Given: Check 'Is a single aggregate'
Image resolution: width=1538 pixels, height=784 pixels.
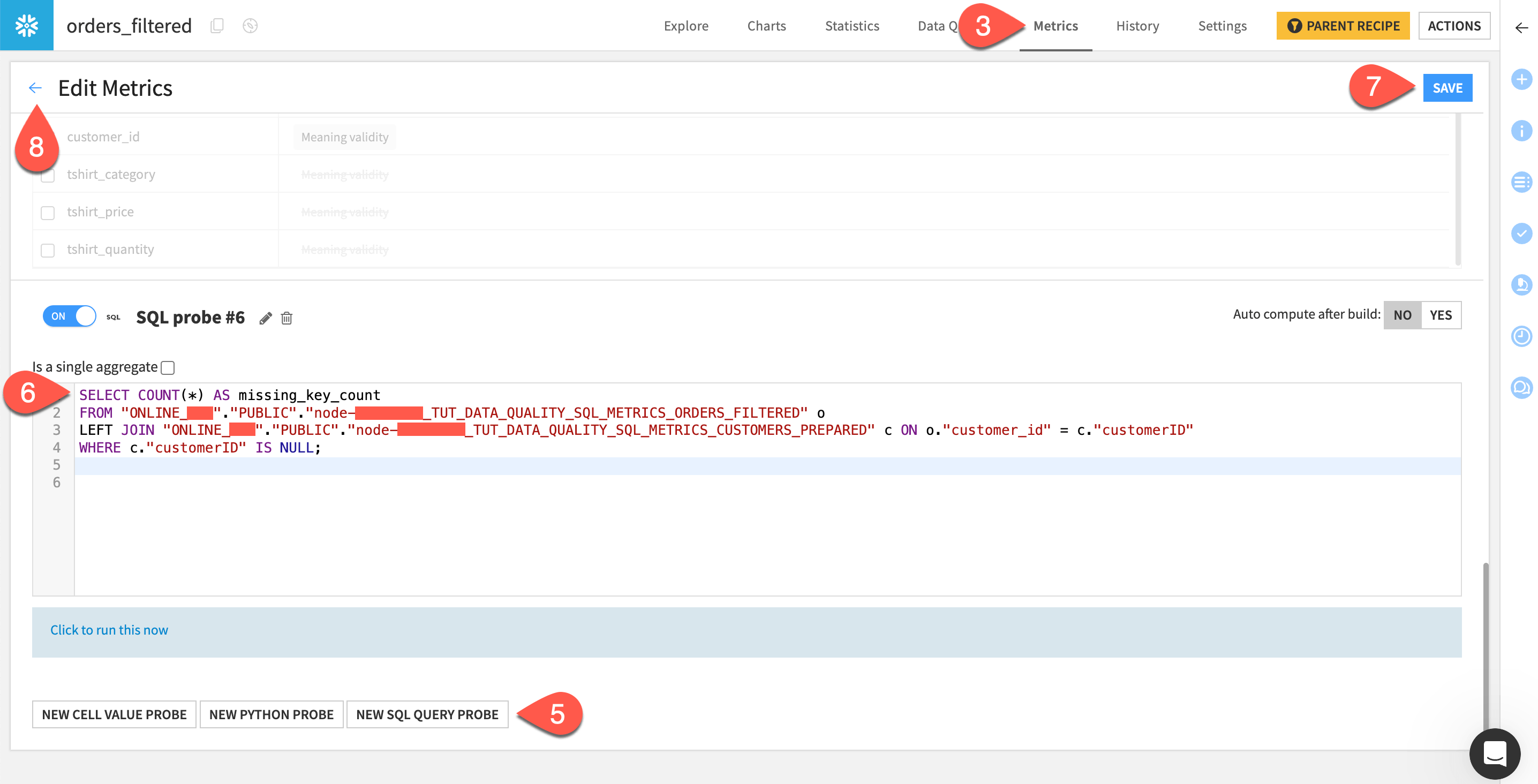Looking at the screenshot, I should [x=167, y=367].
